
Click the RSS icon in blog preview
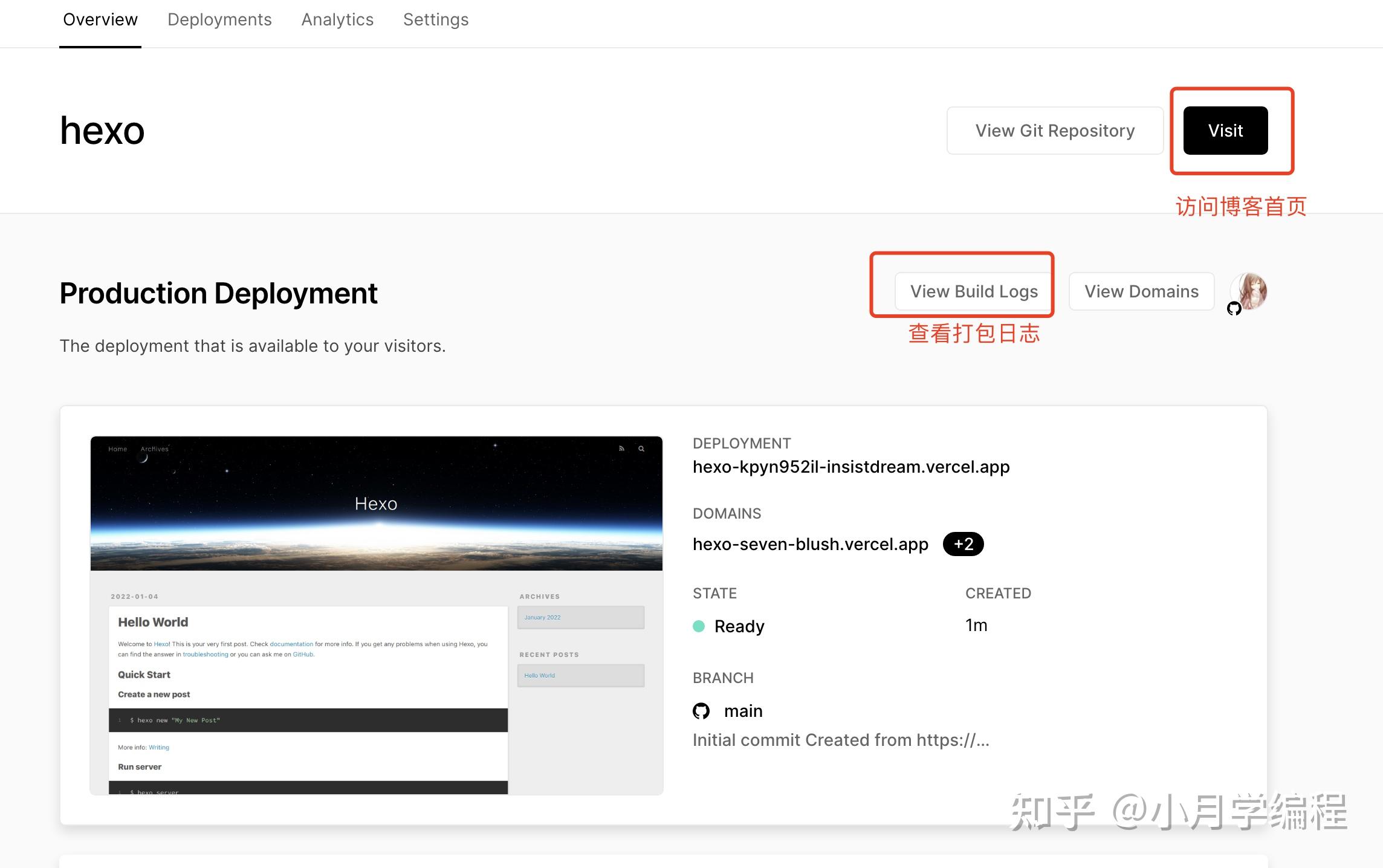click(x=621, y=449)
